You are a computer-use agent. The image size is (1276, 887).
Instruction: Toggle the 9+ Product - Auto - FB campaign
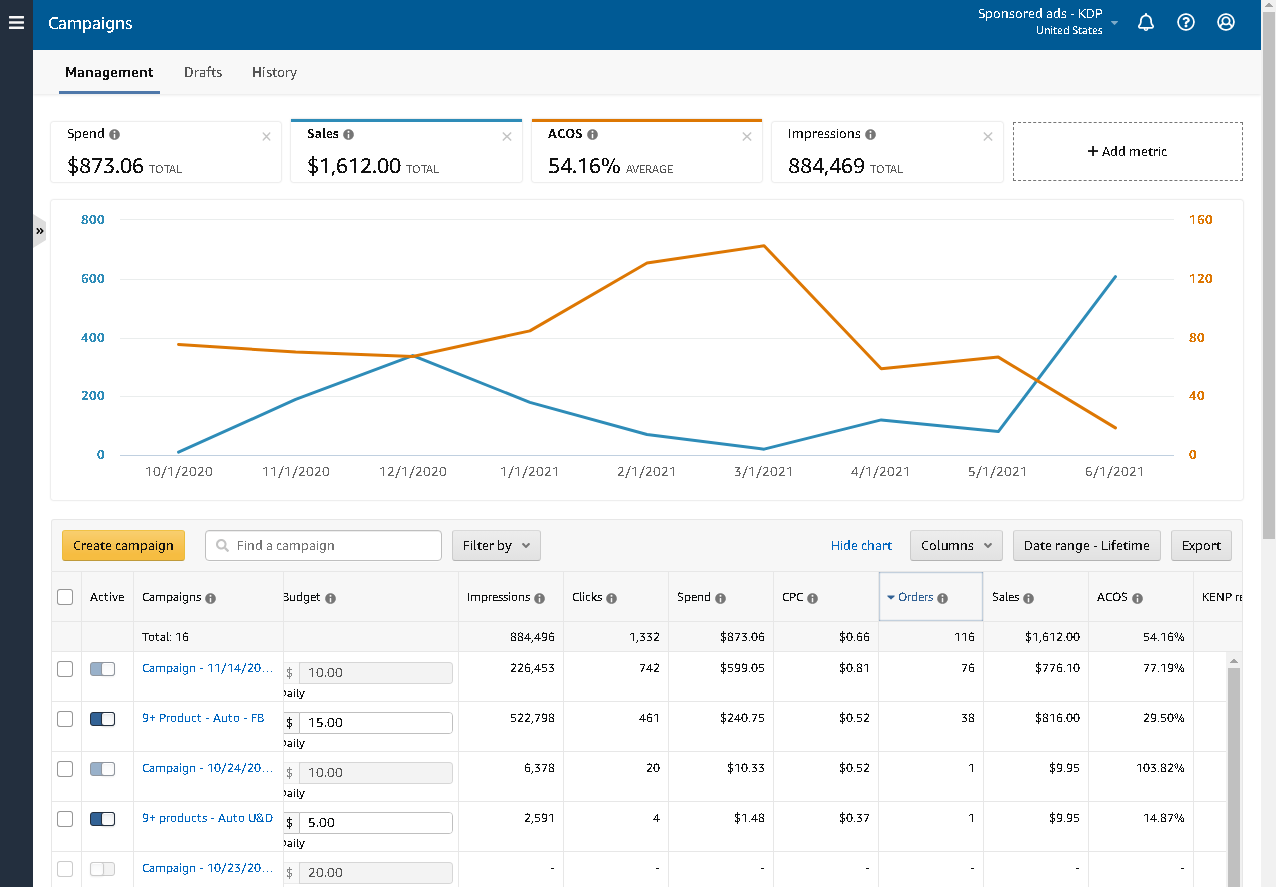(102, 718)
